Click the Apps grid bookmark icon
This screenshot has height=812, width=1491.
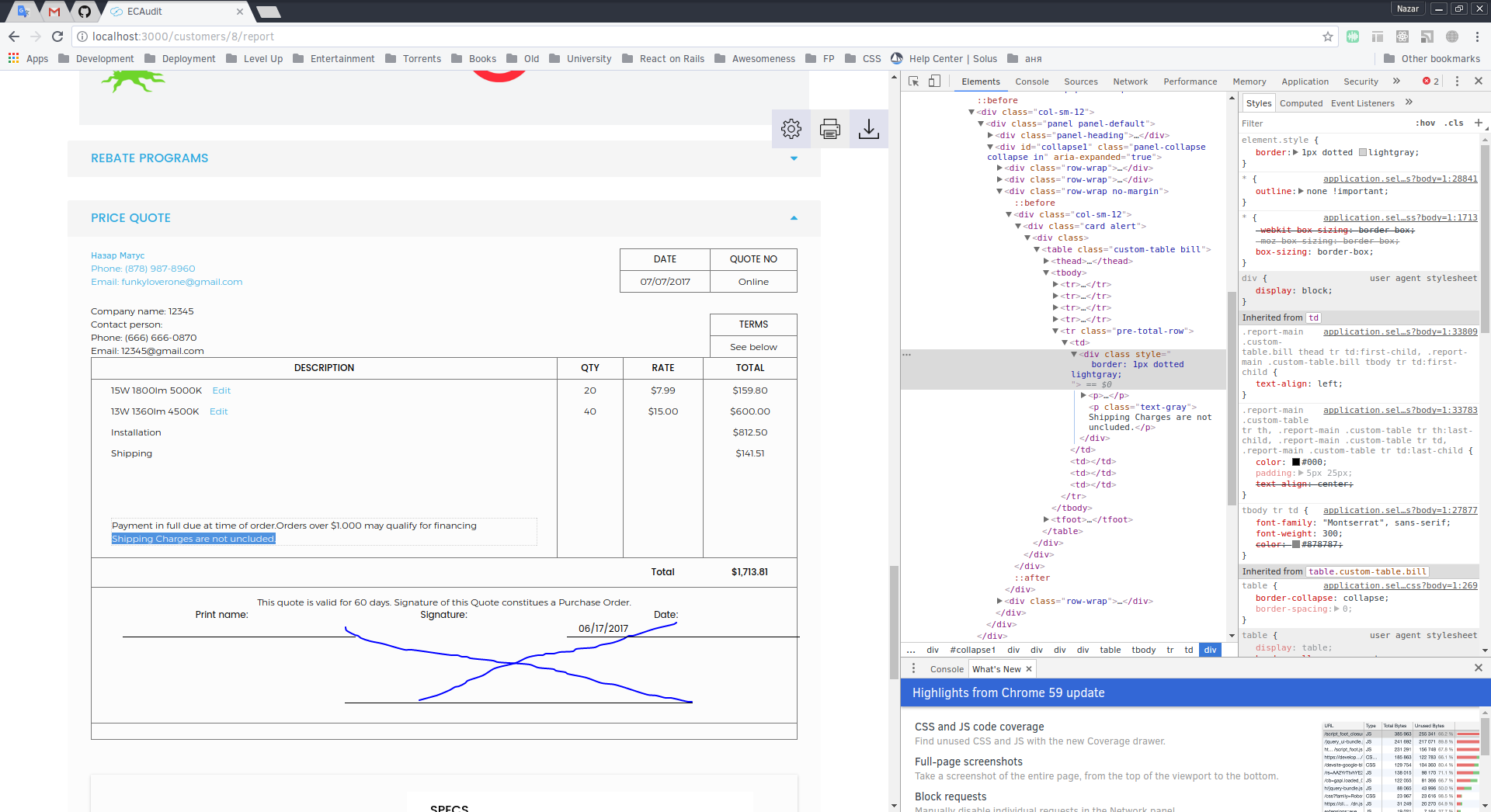pyautogui.click(x=13, y=58)
